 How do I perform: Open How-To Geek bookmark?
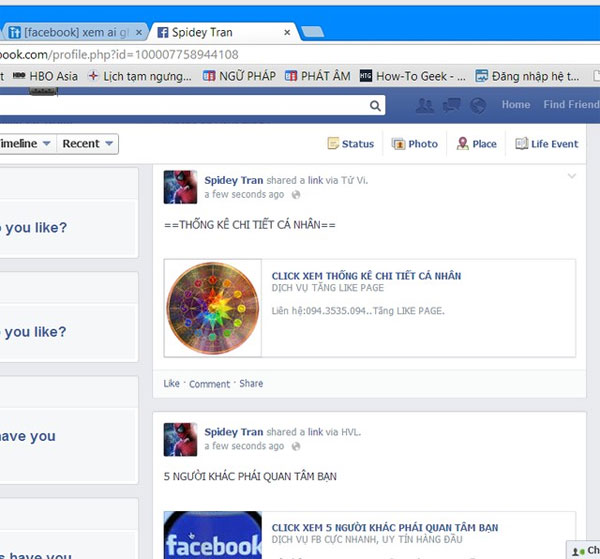412,76
